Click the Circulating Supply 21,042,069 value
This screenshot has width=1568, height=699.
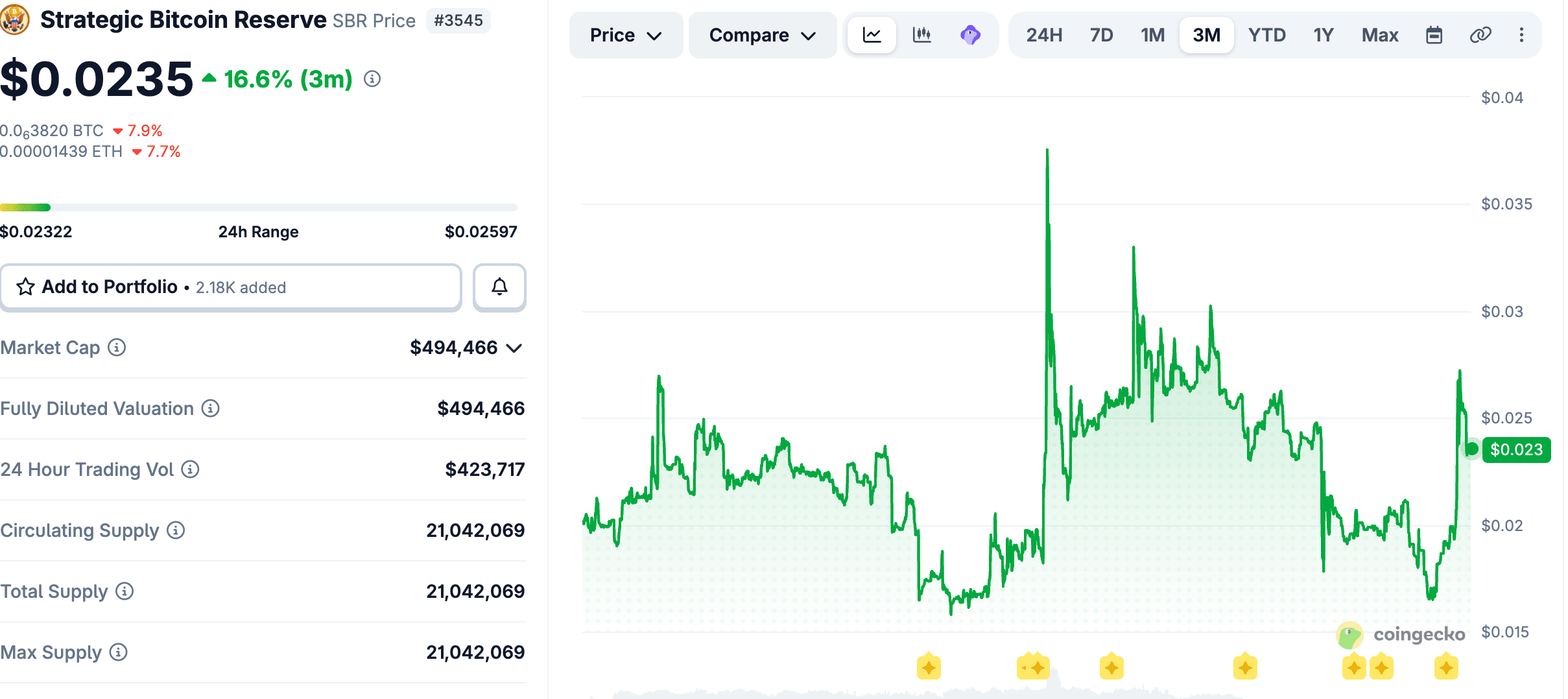(475, 530)
